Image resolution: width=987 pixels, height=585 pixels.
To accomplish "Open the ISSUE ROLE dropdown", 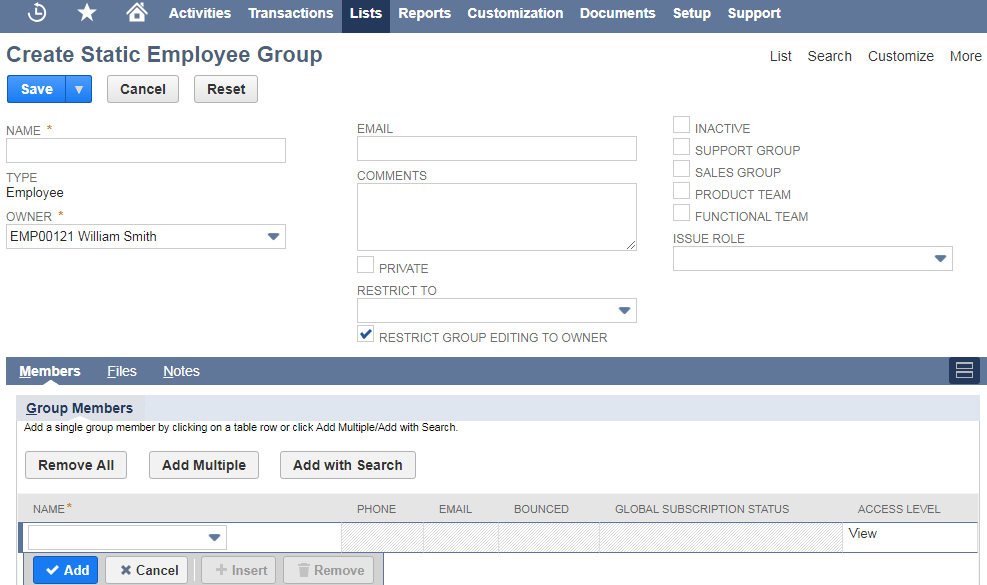I will [x=941, y=258].
